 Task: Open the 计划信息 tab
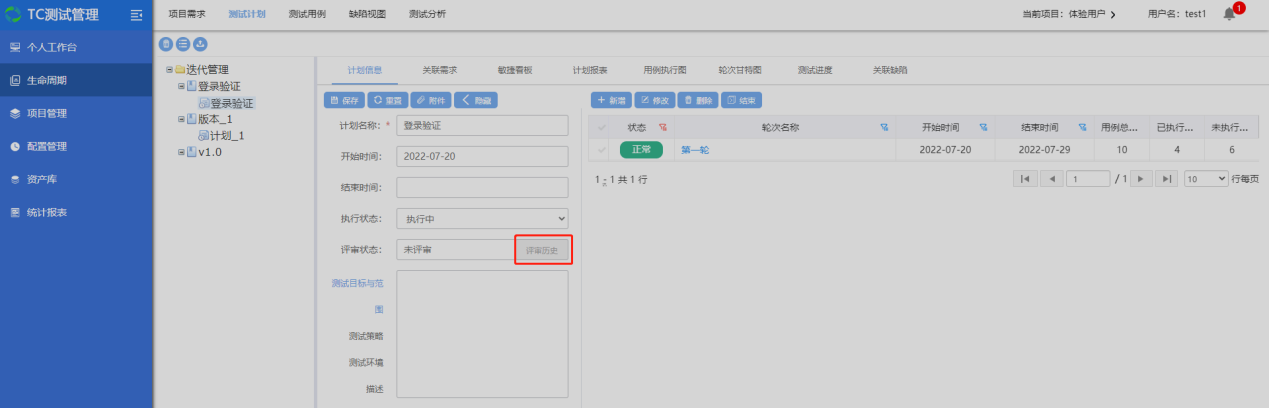[x=364, y=70]
